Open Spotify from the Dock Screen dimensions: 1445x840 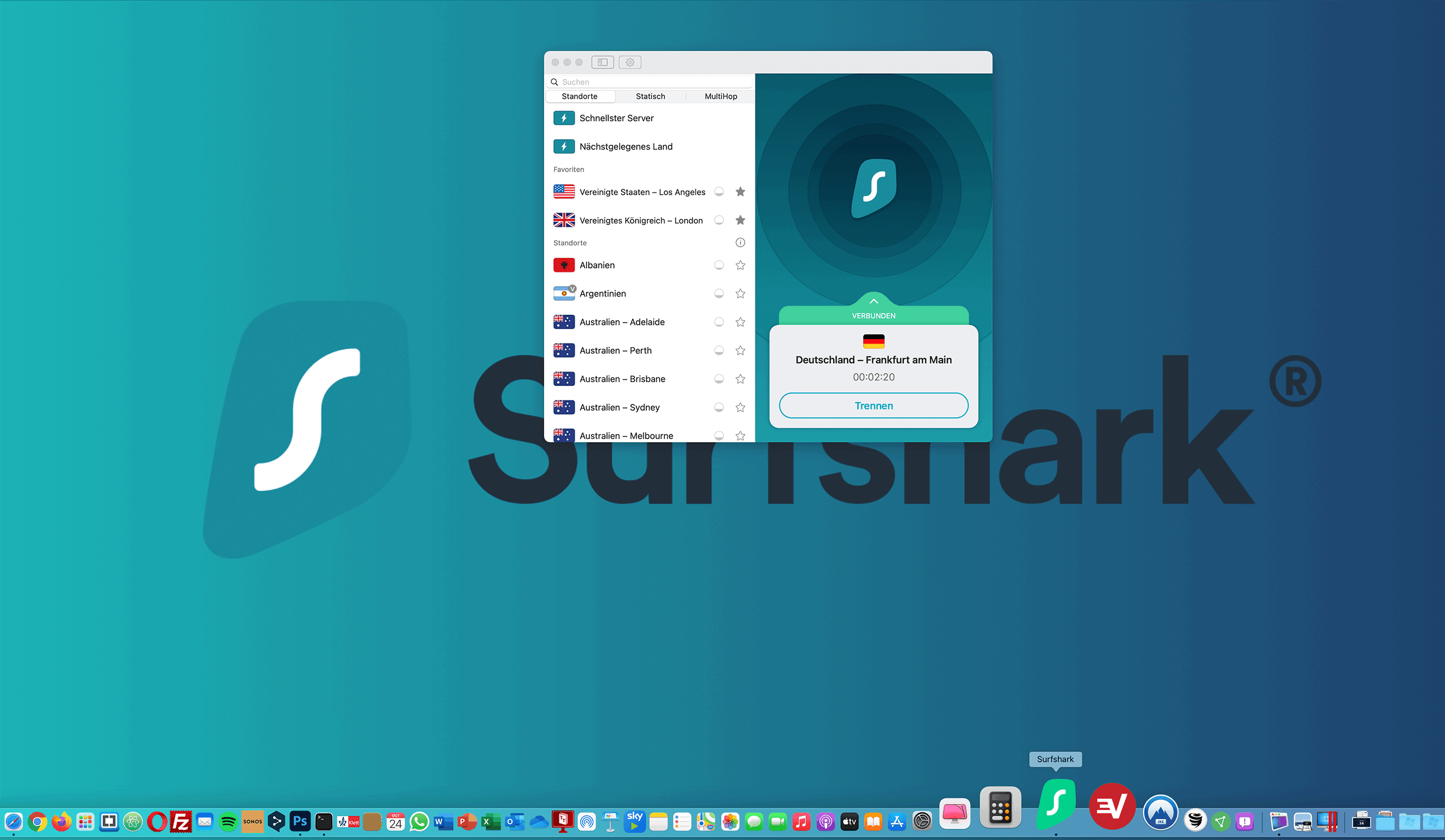pos(228,821)
